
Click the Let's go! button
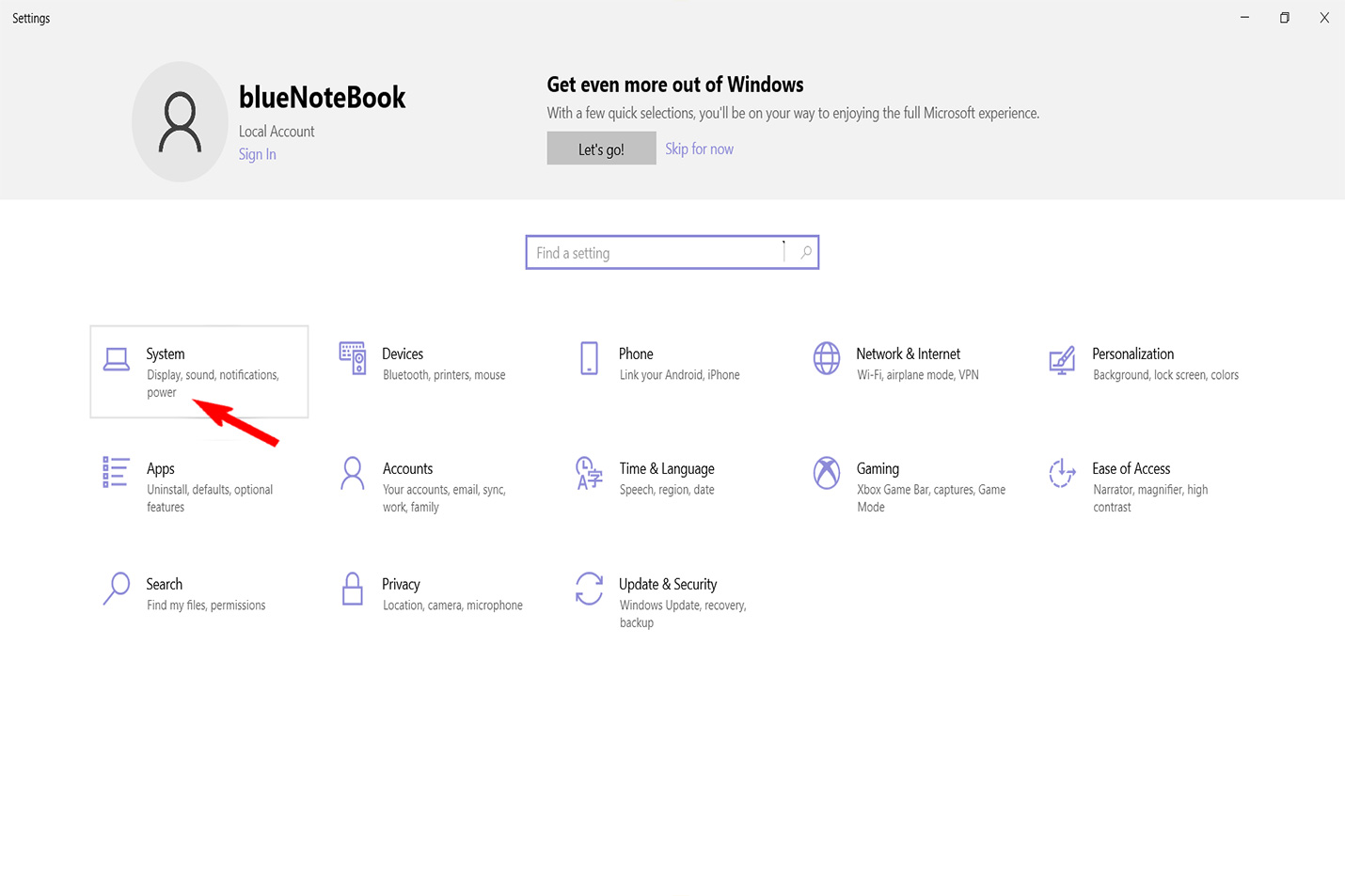pyautogui.click(x=601, y=149)
